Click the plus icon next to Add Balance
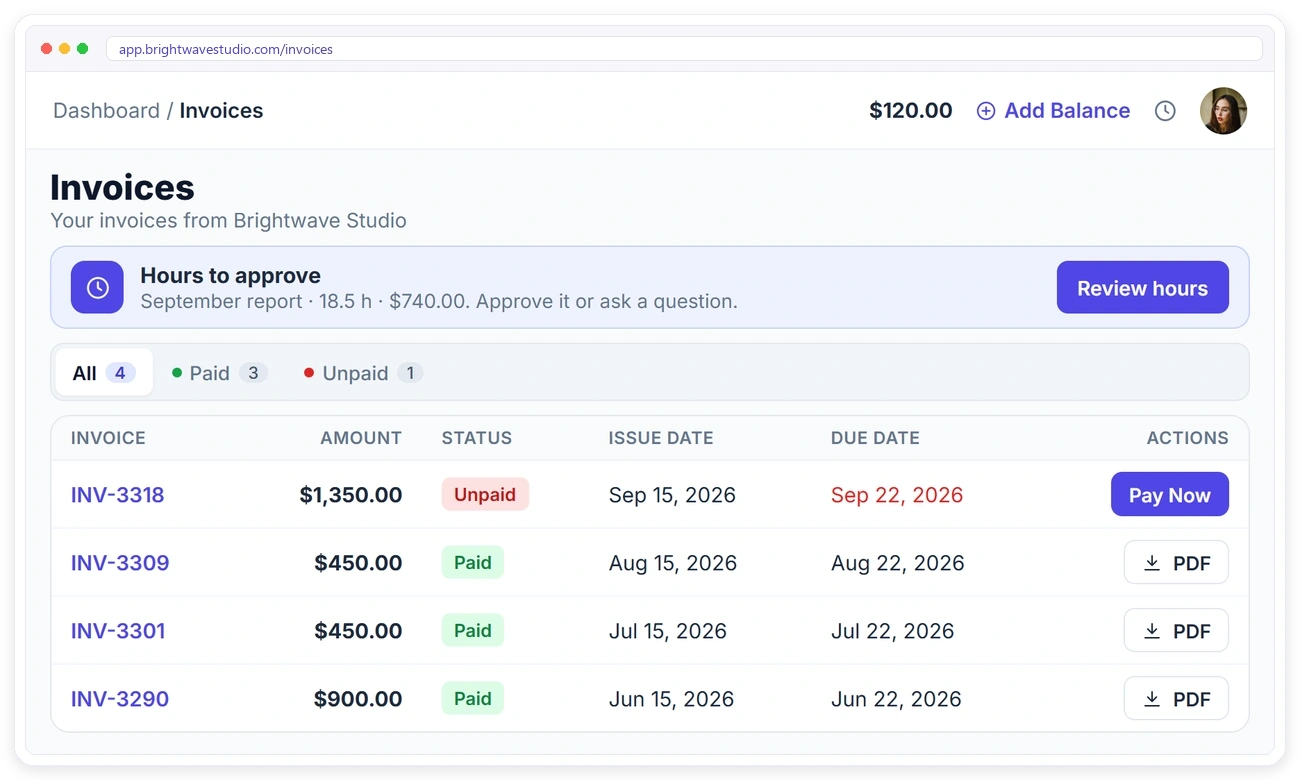The width and height of the screenshot is (1300, 780). (x=986, y=111)
